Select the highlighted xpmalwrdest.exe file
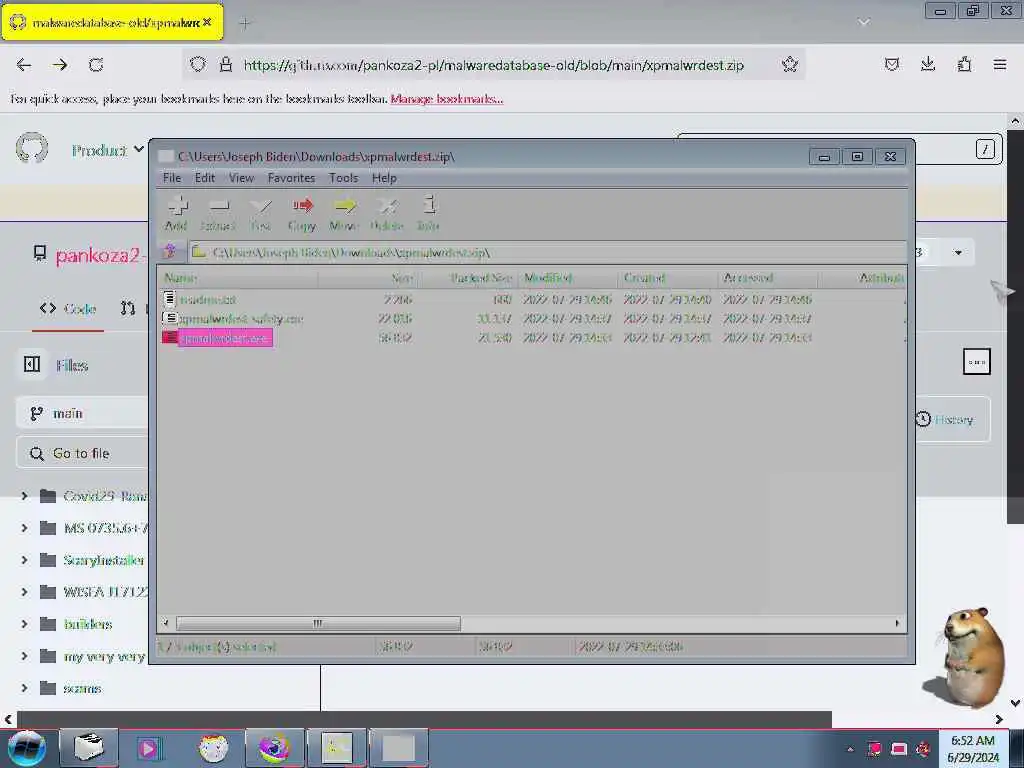Screen dimensions: 1024x768 pos(225,338)
